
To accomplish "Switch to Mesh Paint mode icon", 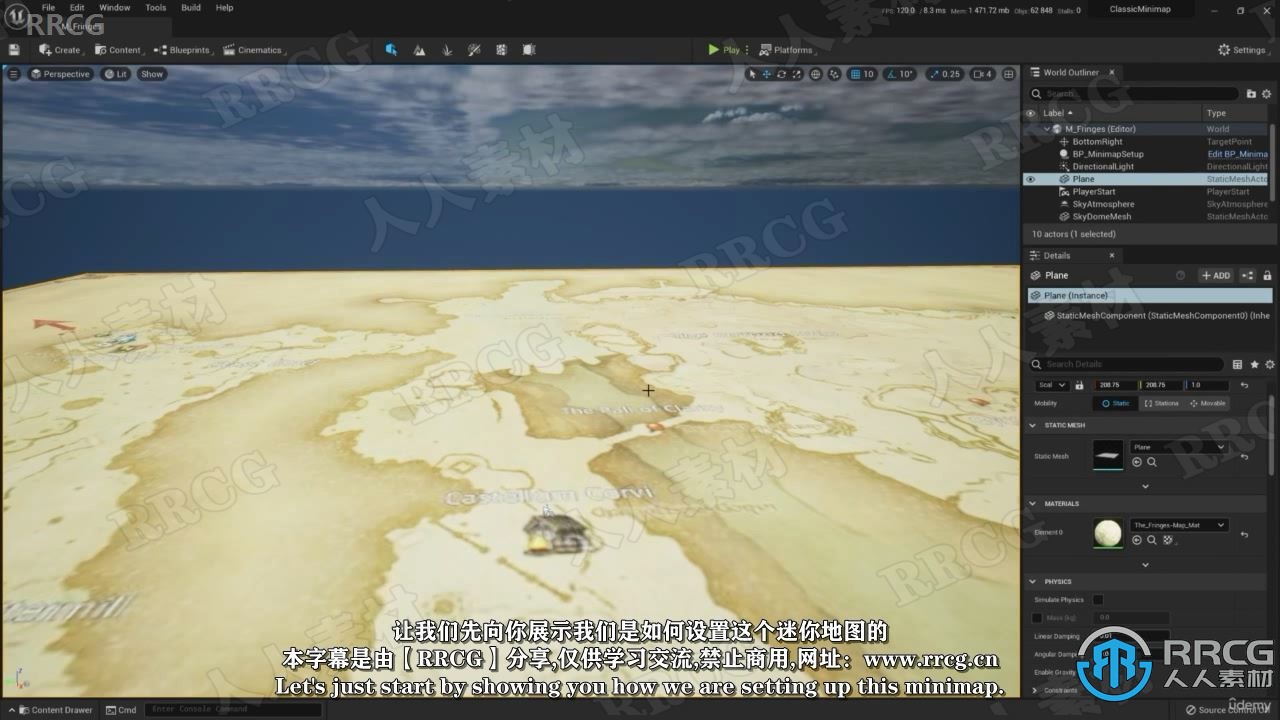I will (474, 50).
